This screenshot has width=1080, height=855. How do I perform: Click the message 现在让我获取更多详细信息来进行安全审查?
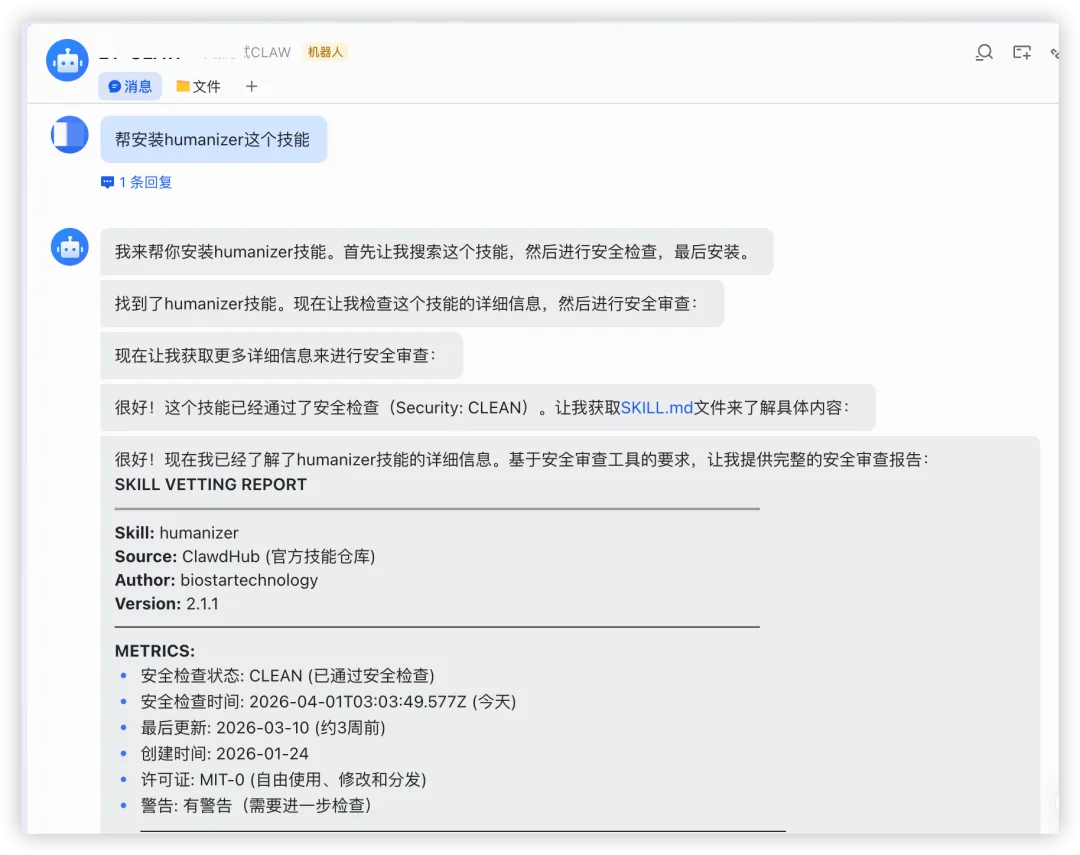coord(282,356)
